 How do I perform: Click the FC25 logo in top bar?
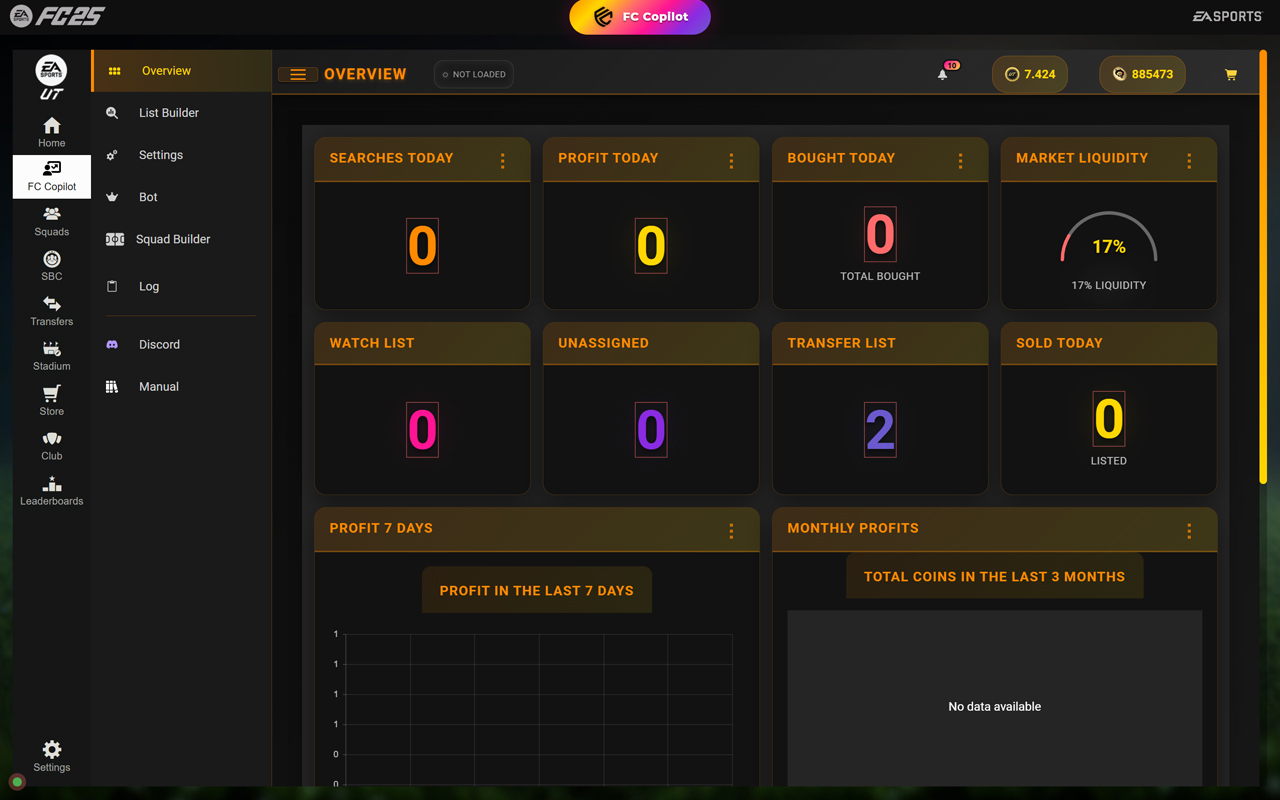[x=57, y=16]
